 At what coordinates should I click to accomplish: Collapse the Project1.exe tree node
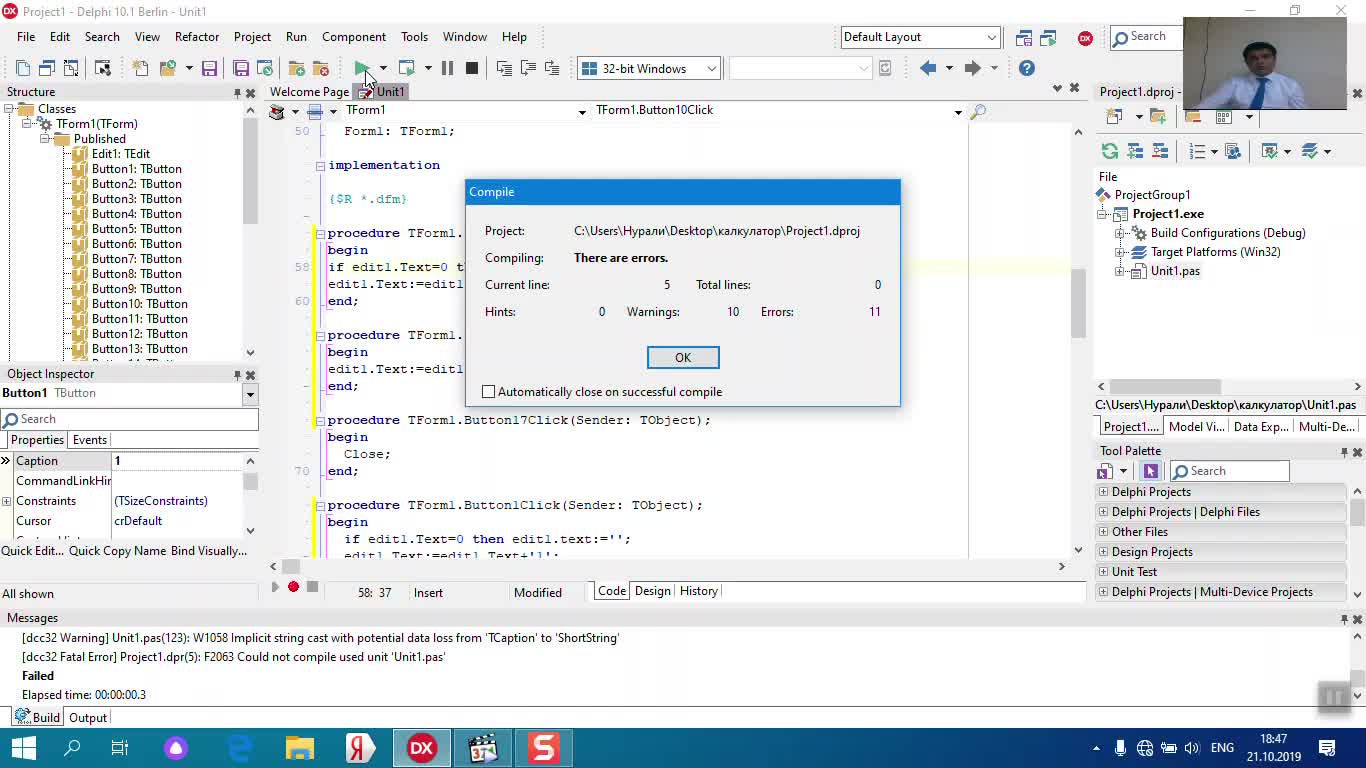point(1102,214)
